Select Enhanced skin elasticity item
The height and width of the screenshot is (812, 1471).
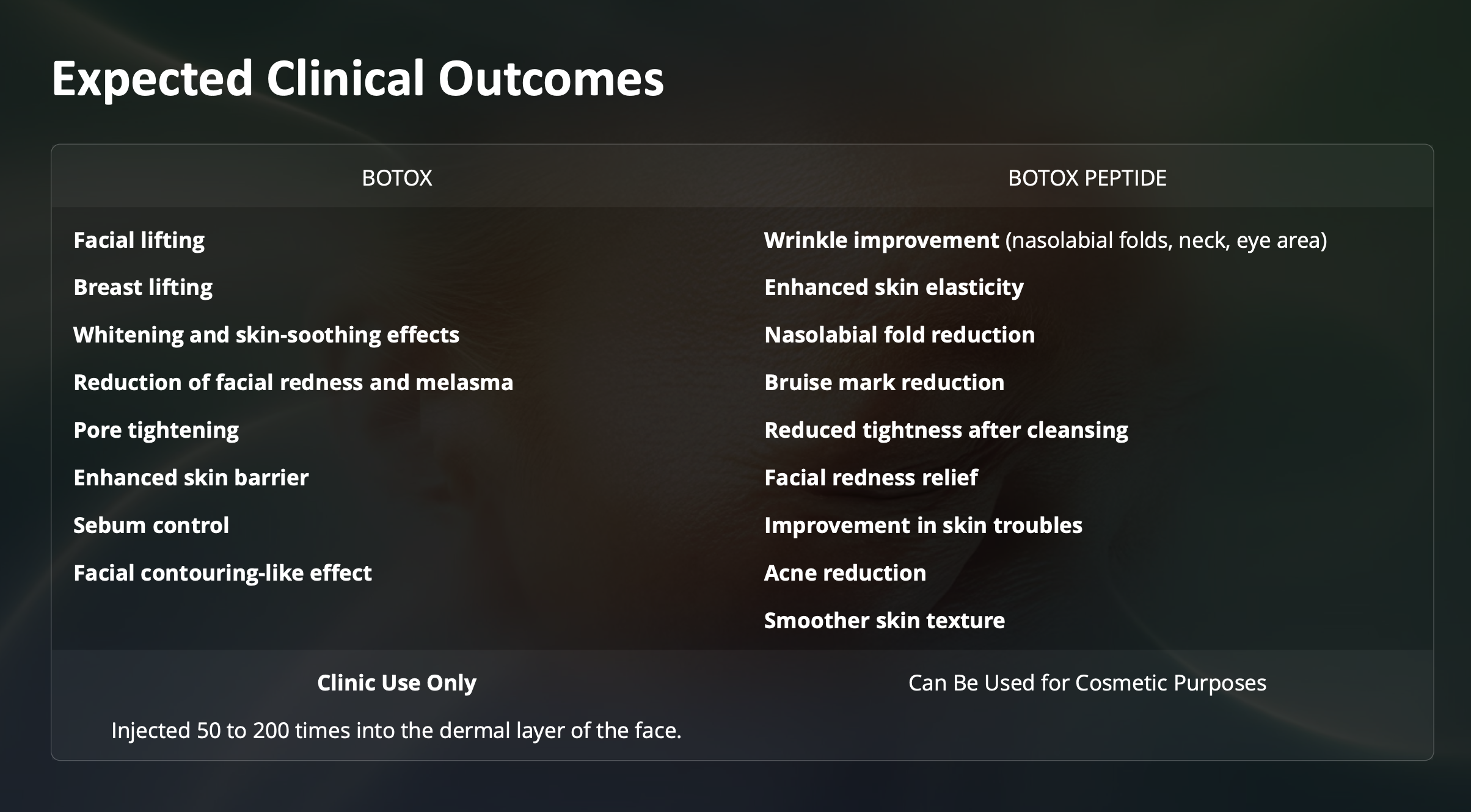(894, 288)
